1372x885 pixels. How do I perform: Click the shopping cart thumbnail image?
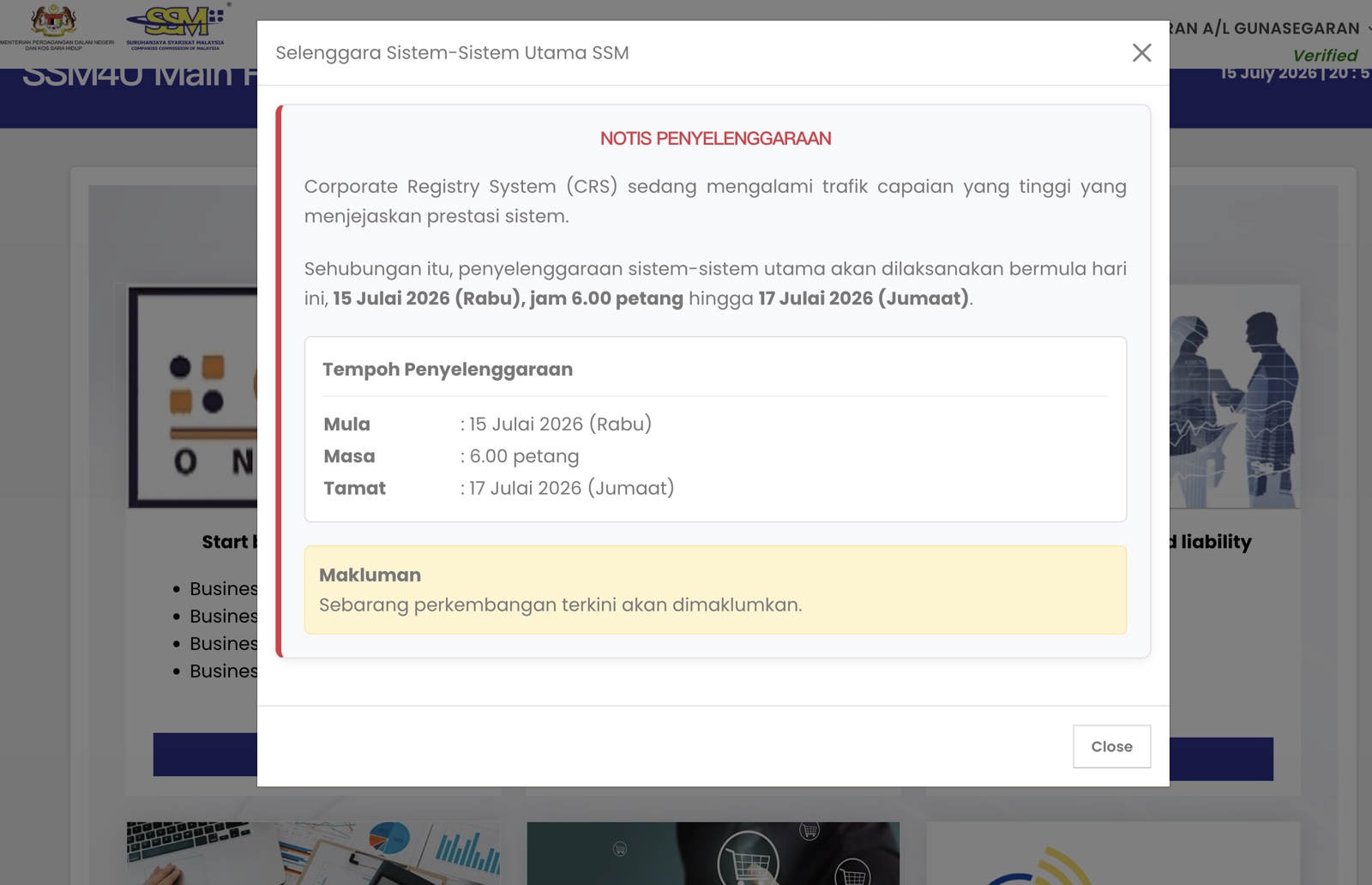coord(713,853)
